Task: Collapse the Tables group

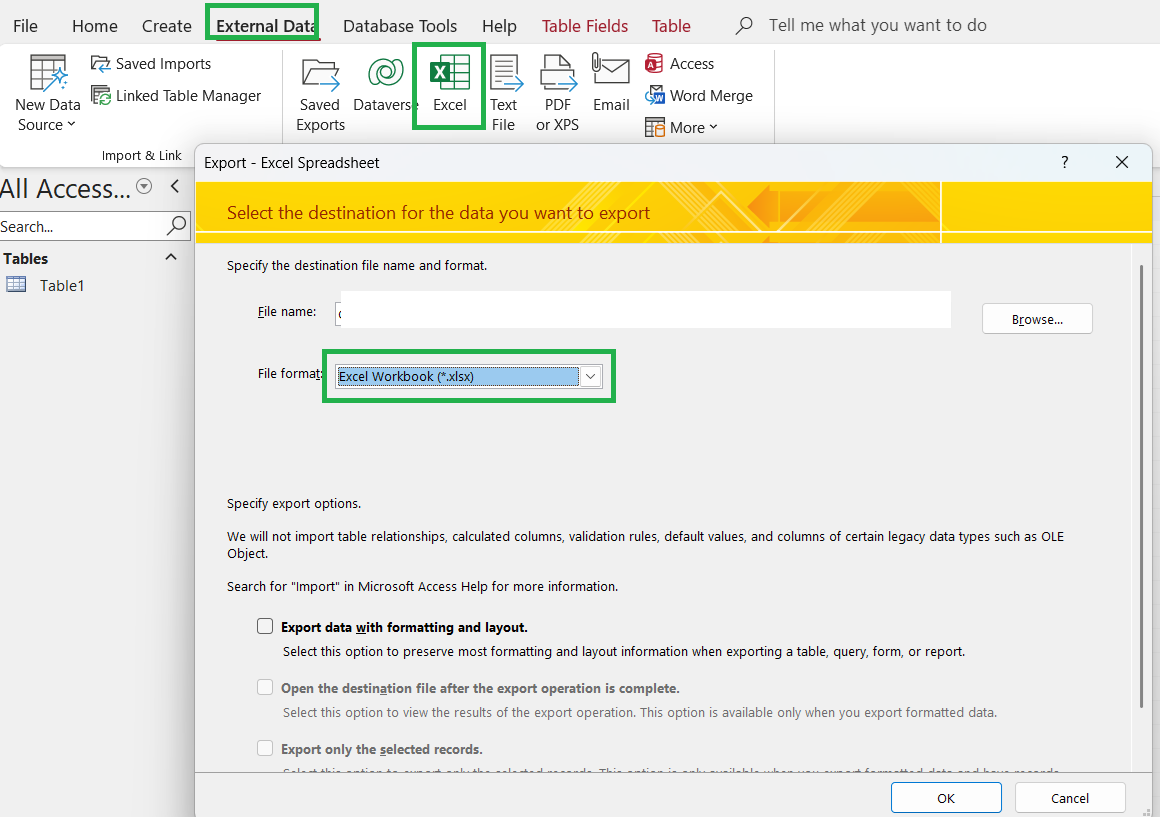Action: (171, 257)
